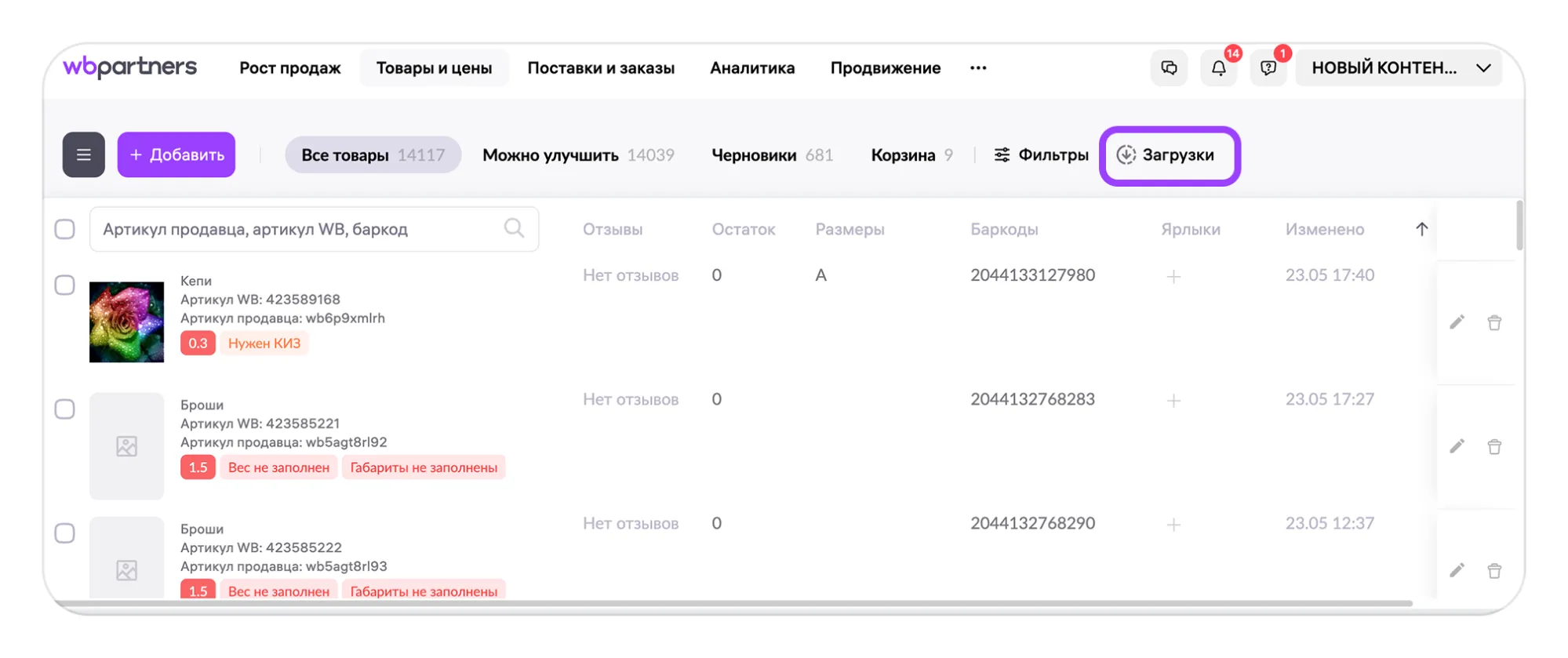Open the Загрузки button
Screen dimensions: 1568x658
[1169, 155]
